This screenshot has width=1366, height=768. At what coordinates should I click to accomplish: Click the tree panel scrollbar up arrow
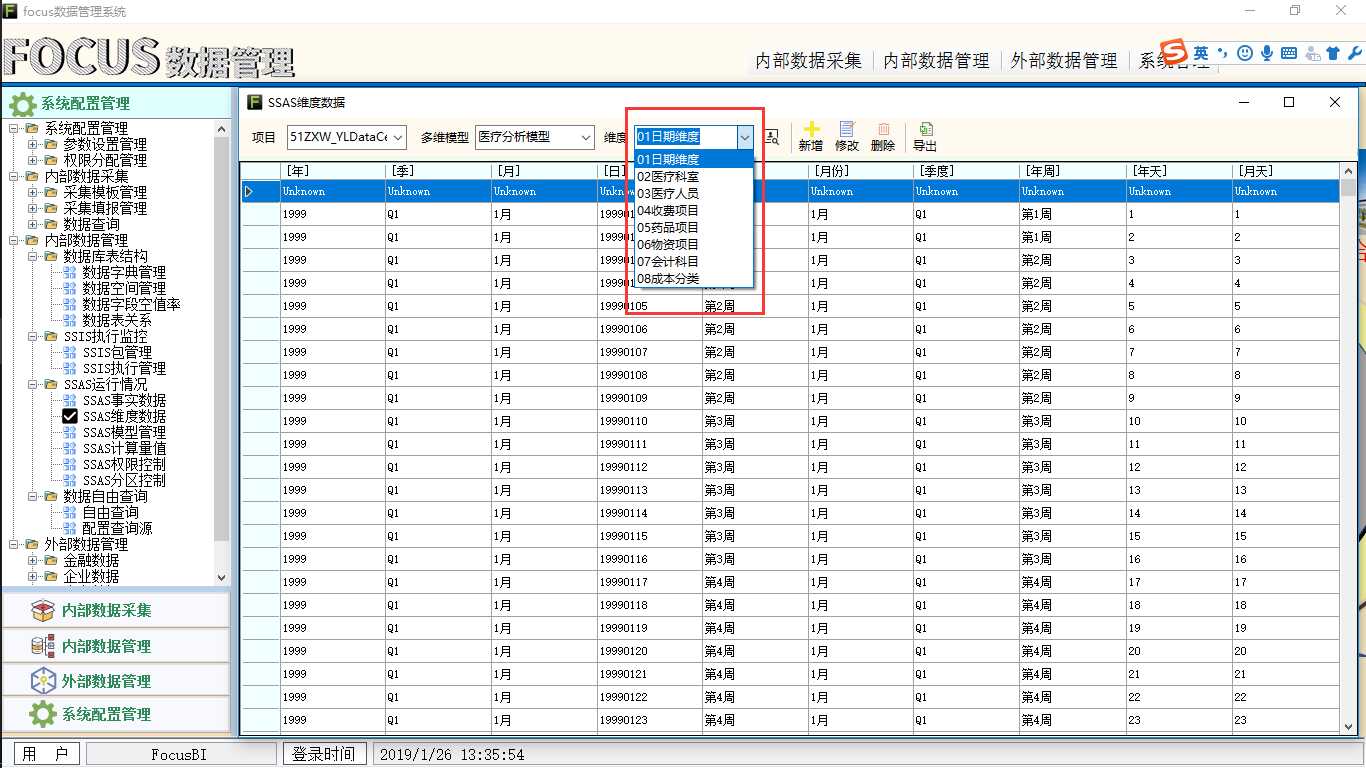tap(222, 128)
